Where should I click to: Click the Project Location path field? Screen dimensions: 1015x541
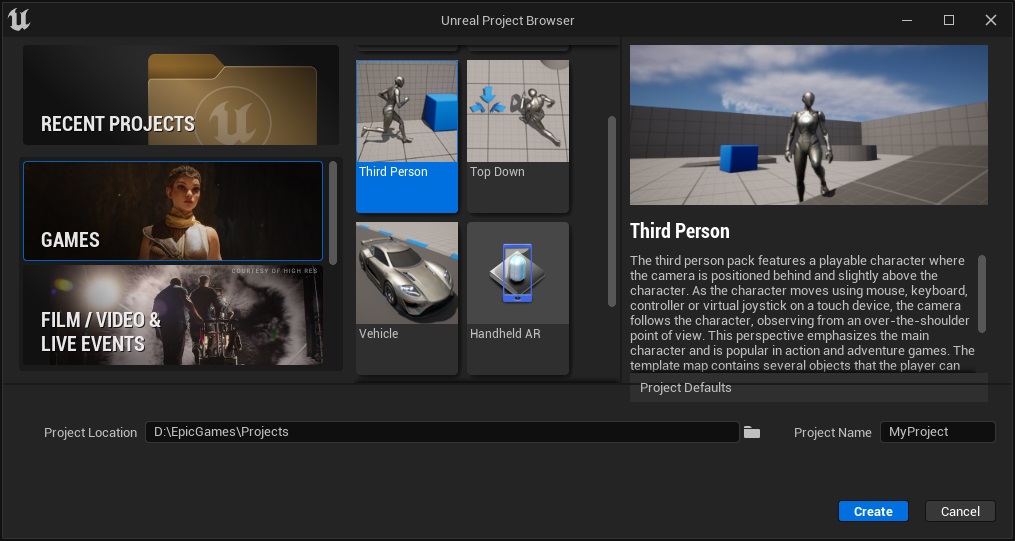coord(441,432)
